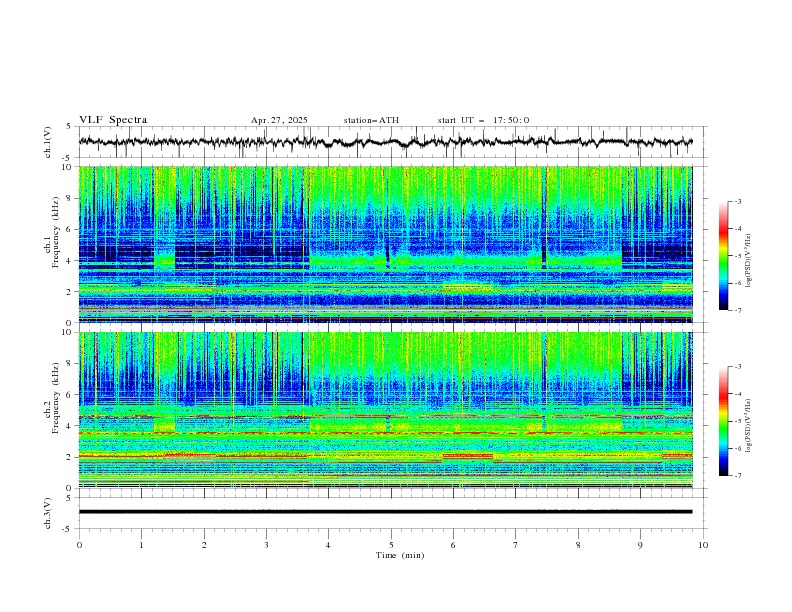The image size is (792, 612).
Task: Click the "6" tick label on time axis
Action: point(453,545)
